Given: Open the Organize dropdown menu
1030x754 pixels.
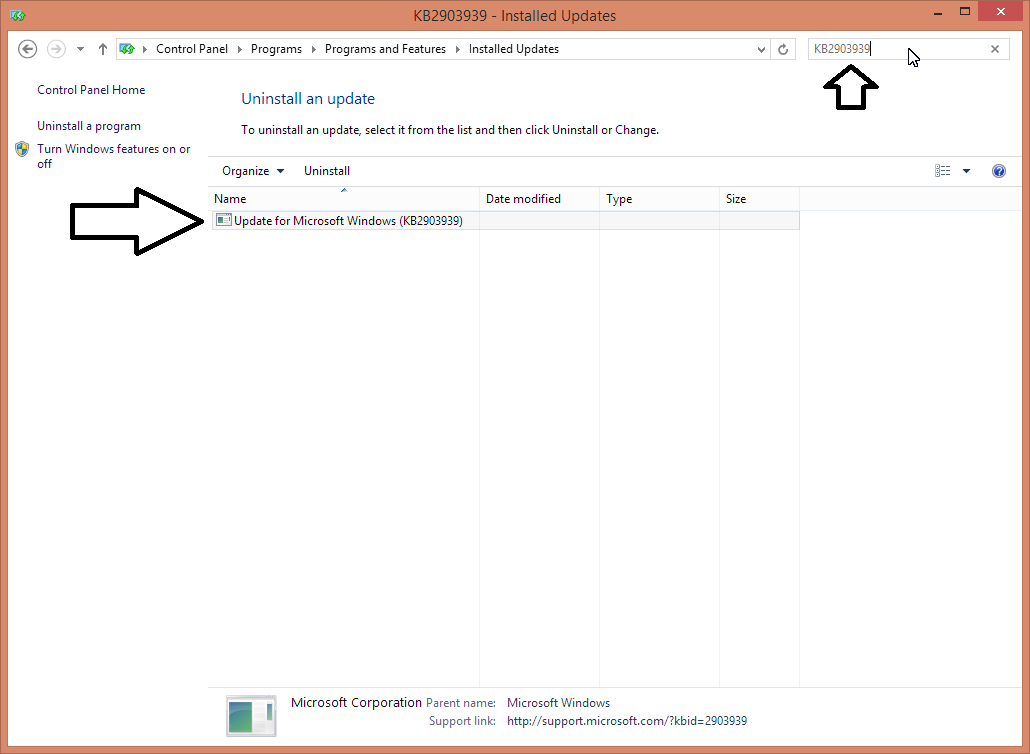Looking at the screenshot, I should (x=253, y=171).
